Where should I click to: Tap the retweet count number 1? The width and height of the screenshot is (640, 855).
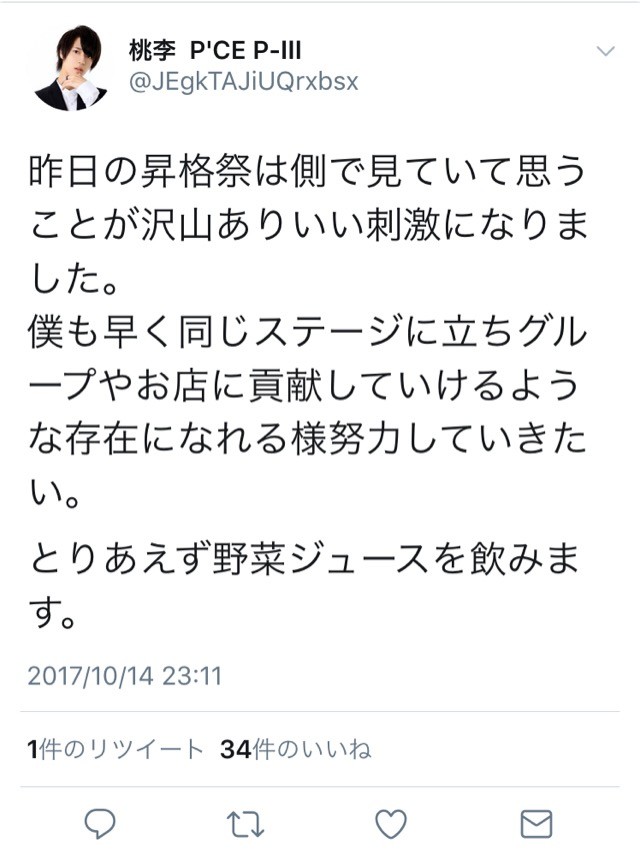(x=33, y=750)
